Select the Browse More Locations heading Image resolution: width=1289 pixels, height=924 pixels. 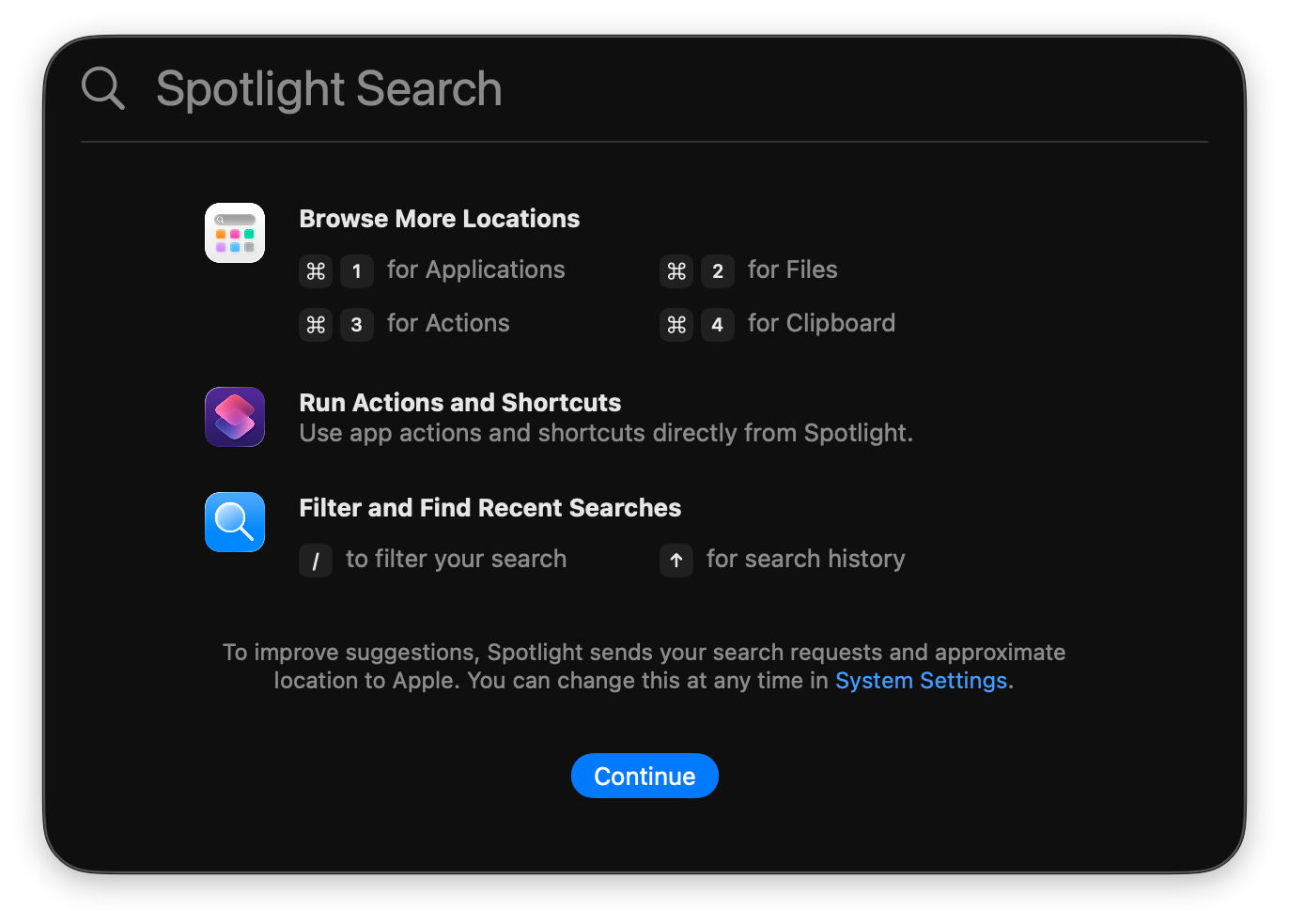point(439,219)
